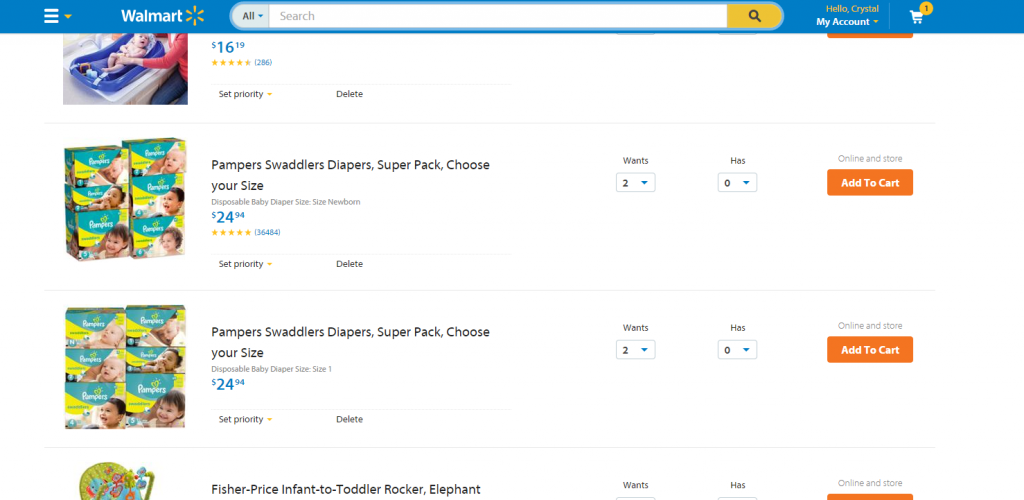Click the $16.19 price text
The image size is (1024, 500).
[x=228, y=47]
